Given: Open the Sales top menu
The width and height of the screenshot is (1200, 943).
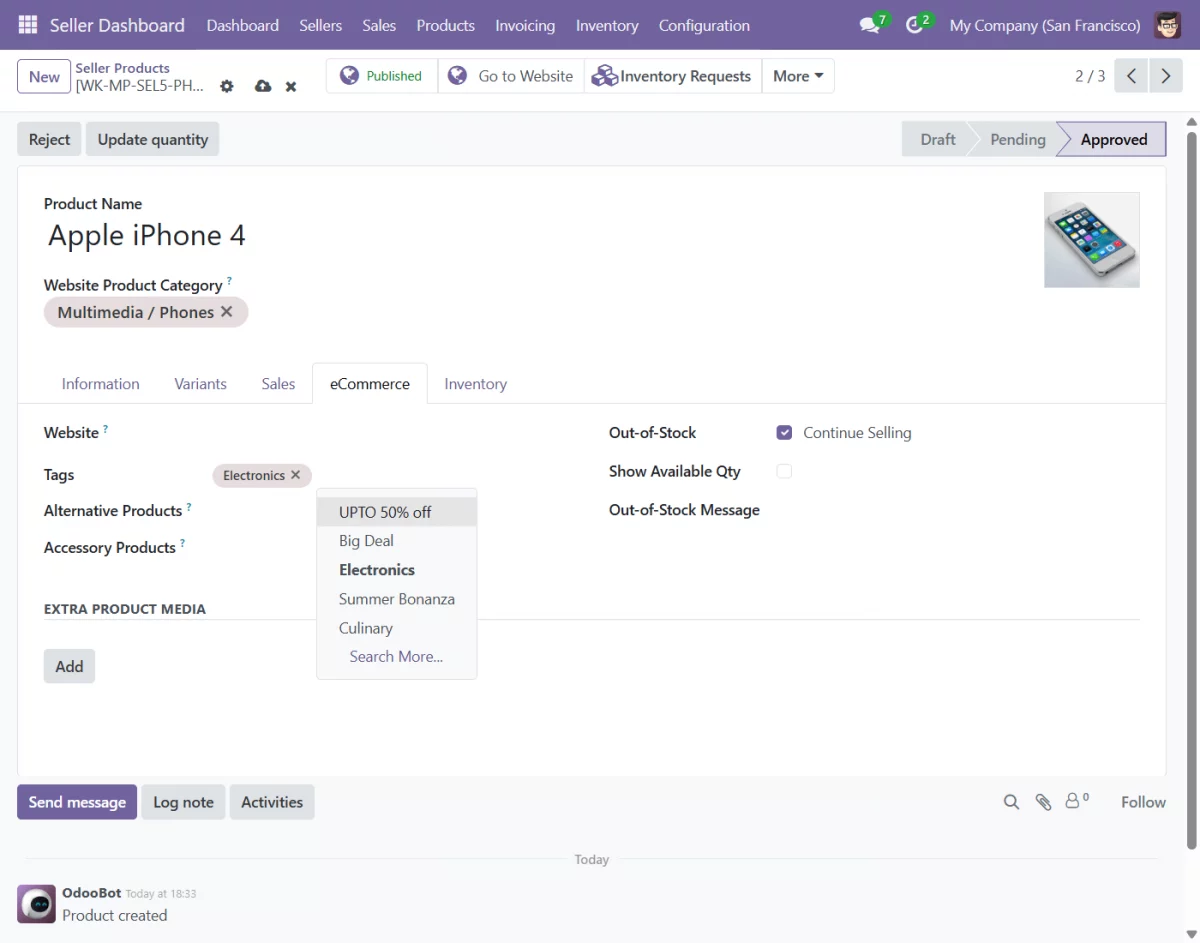Looking at the screenshot, I should [379, 25].
